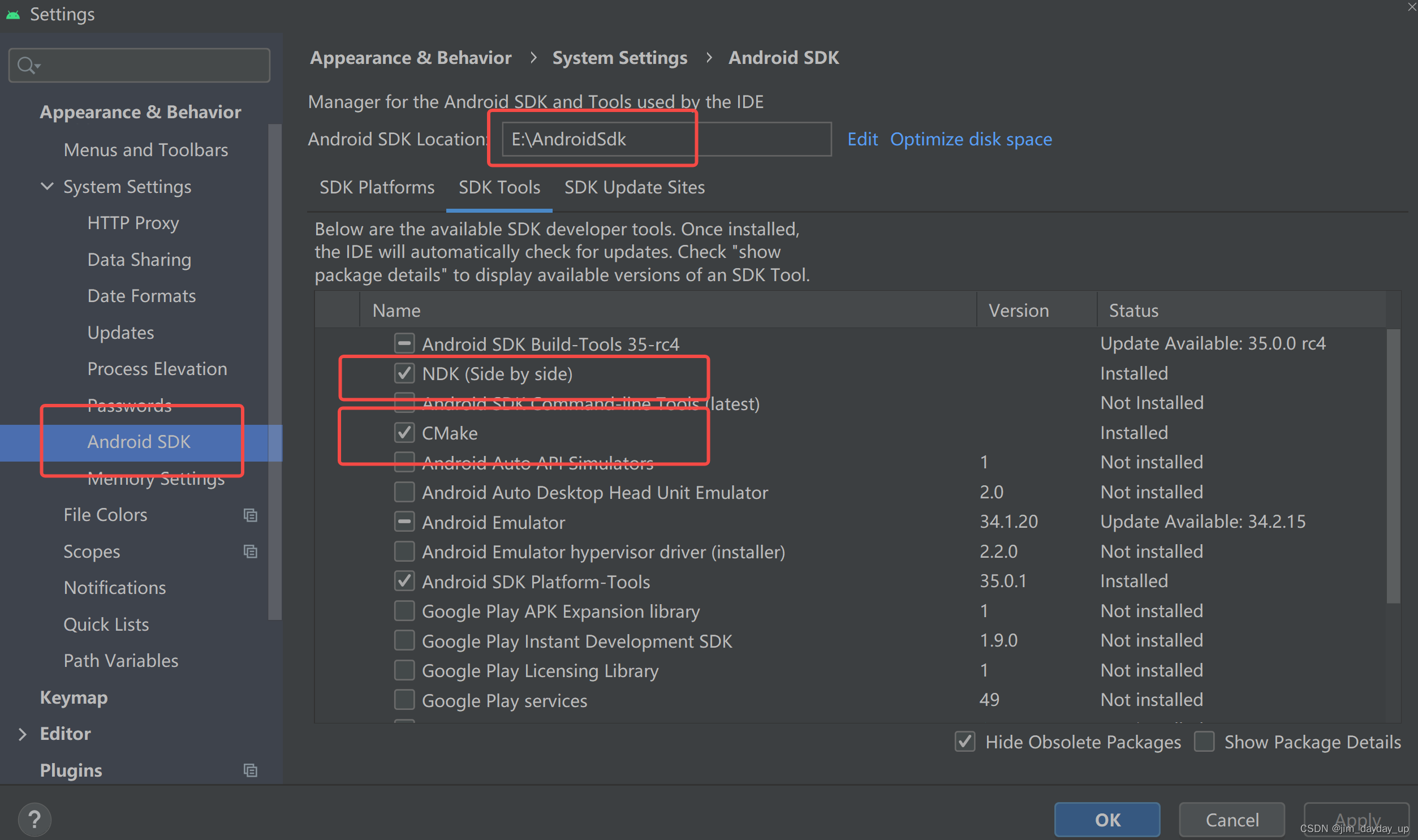Image resolution: width=1418 pixels, height=840 pixels.
Task: Enable Hide Obsolete Packages checkbox
Action: tap(962, 742)
